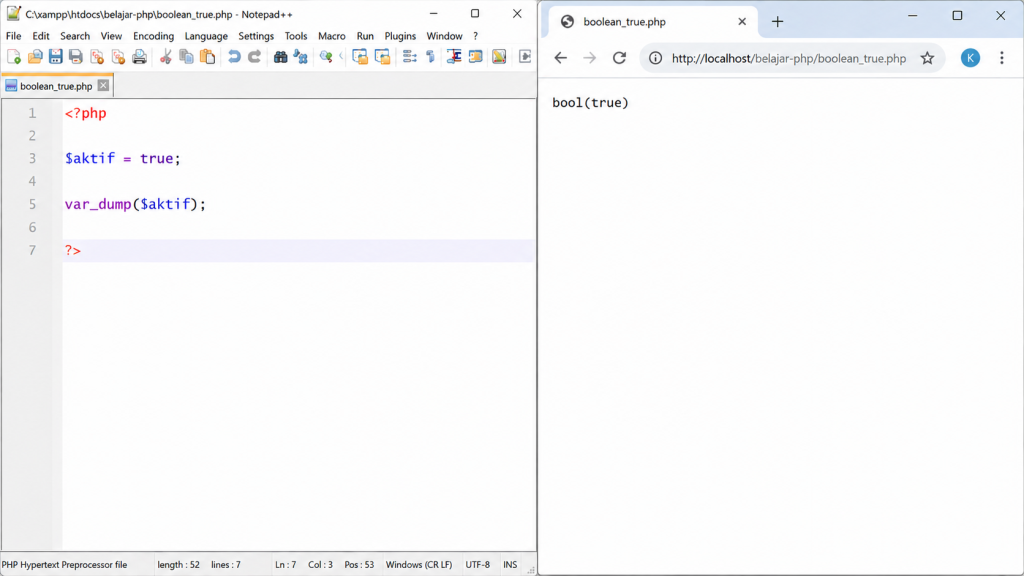Open the Settings menu
Screen dimensions: 1024x576
(x=256, y=36)
